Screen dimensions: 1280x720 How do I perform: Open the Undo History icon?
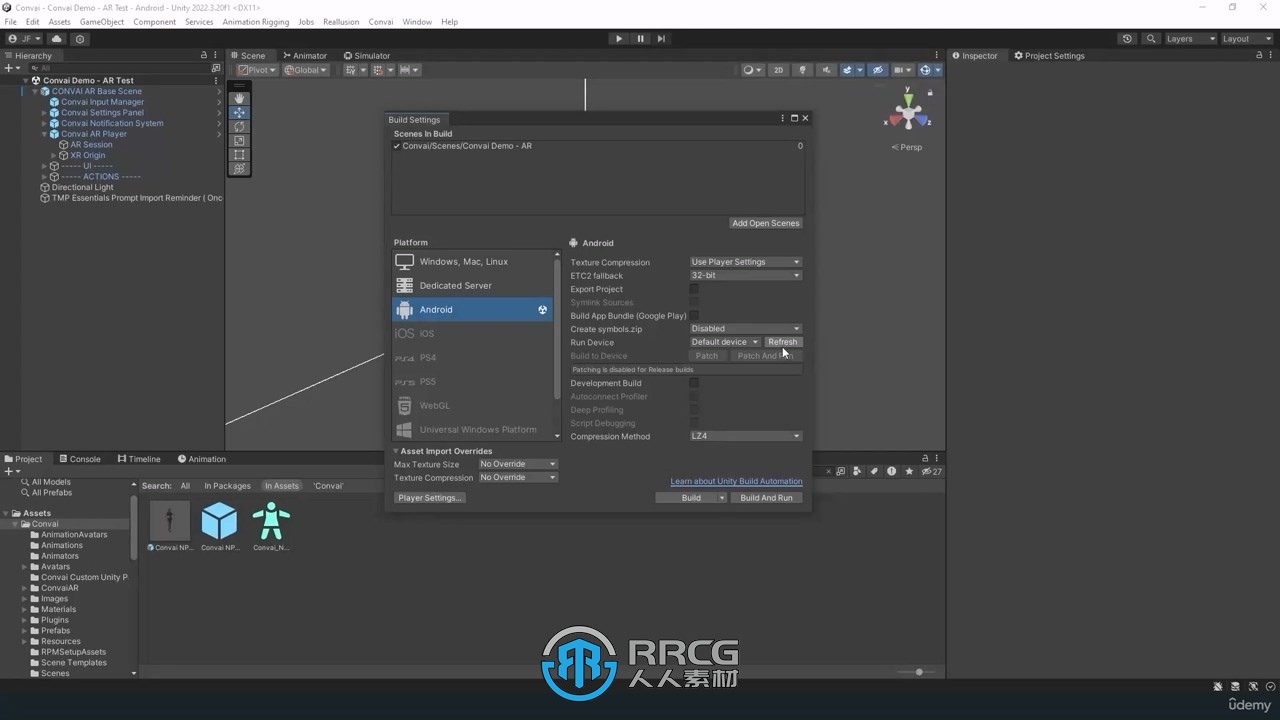point(1127,39)
